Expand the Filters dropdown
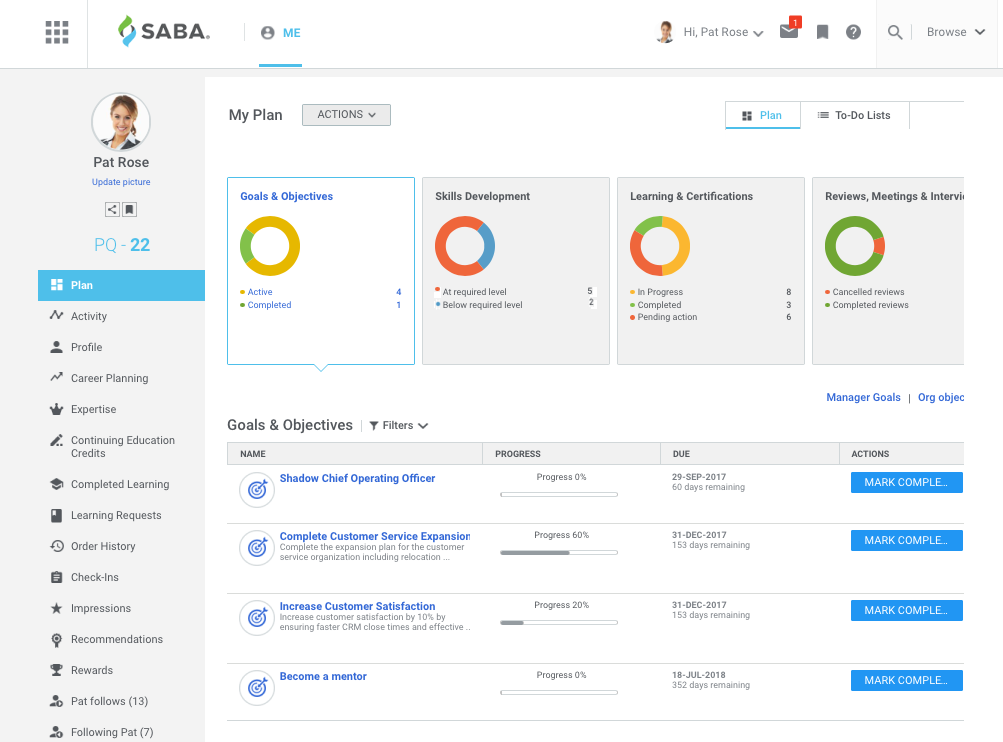The width and height of the screenshot is (1003, 742). pyautogui.click(x=399, y=425)
